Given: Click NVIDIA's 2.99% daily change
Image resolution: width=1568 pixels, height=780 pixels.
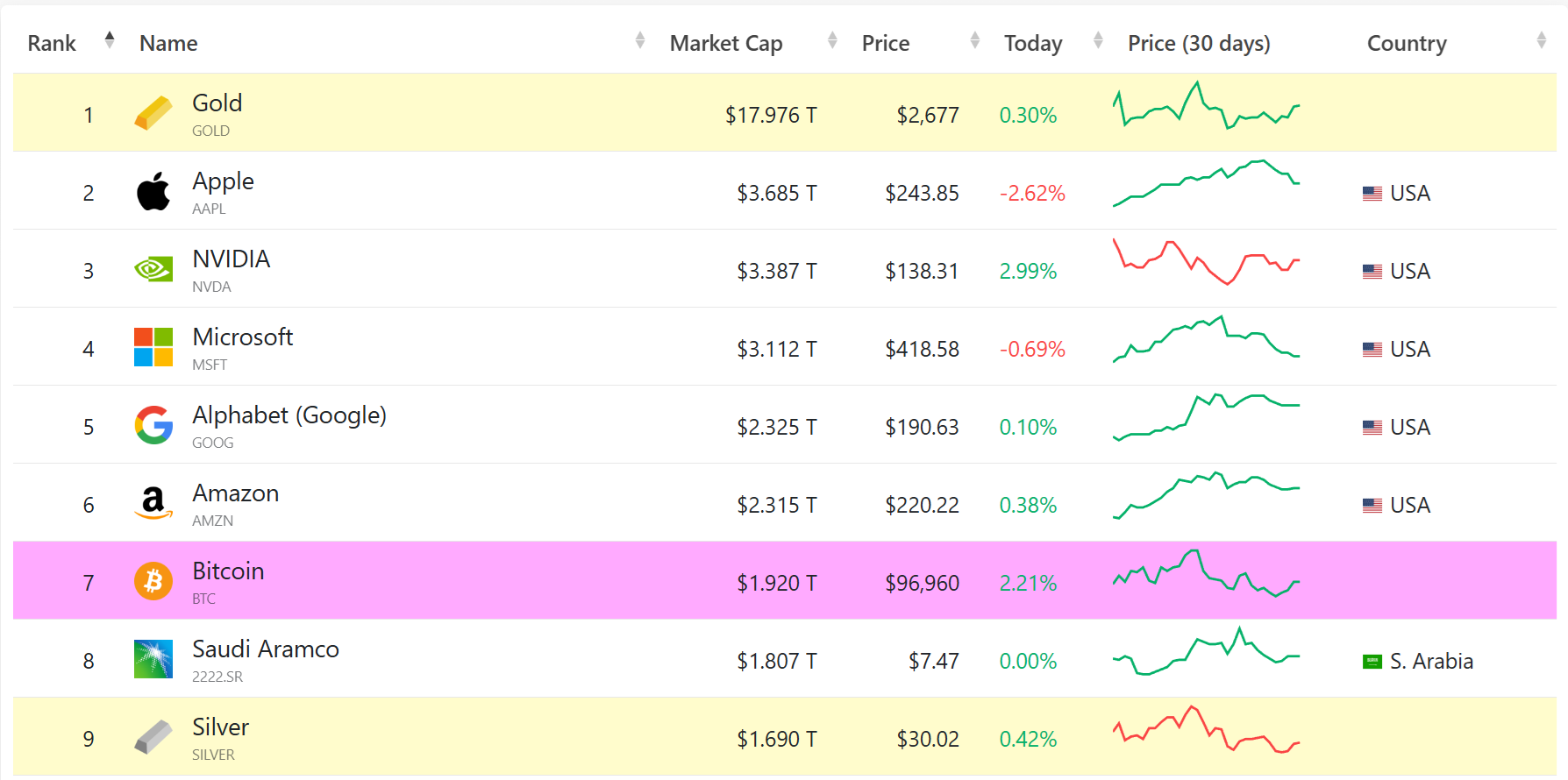Looking at the screenshot, I should click(x=1028, y=271).
